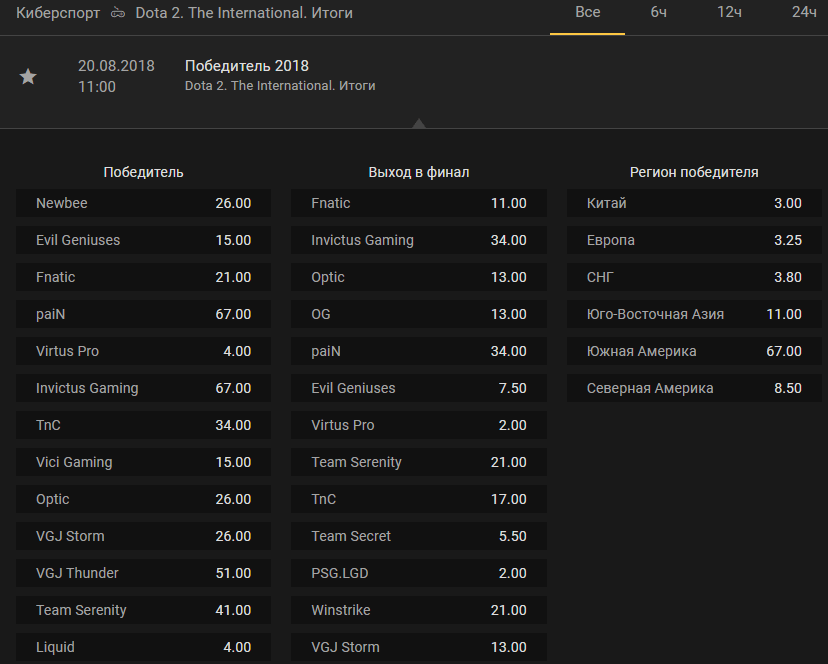The height and width of the screenshot is (664, 828).
Task: Select Fnatic winner odds 21.00
Action: (144, 277)
